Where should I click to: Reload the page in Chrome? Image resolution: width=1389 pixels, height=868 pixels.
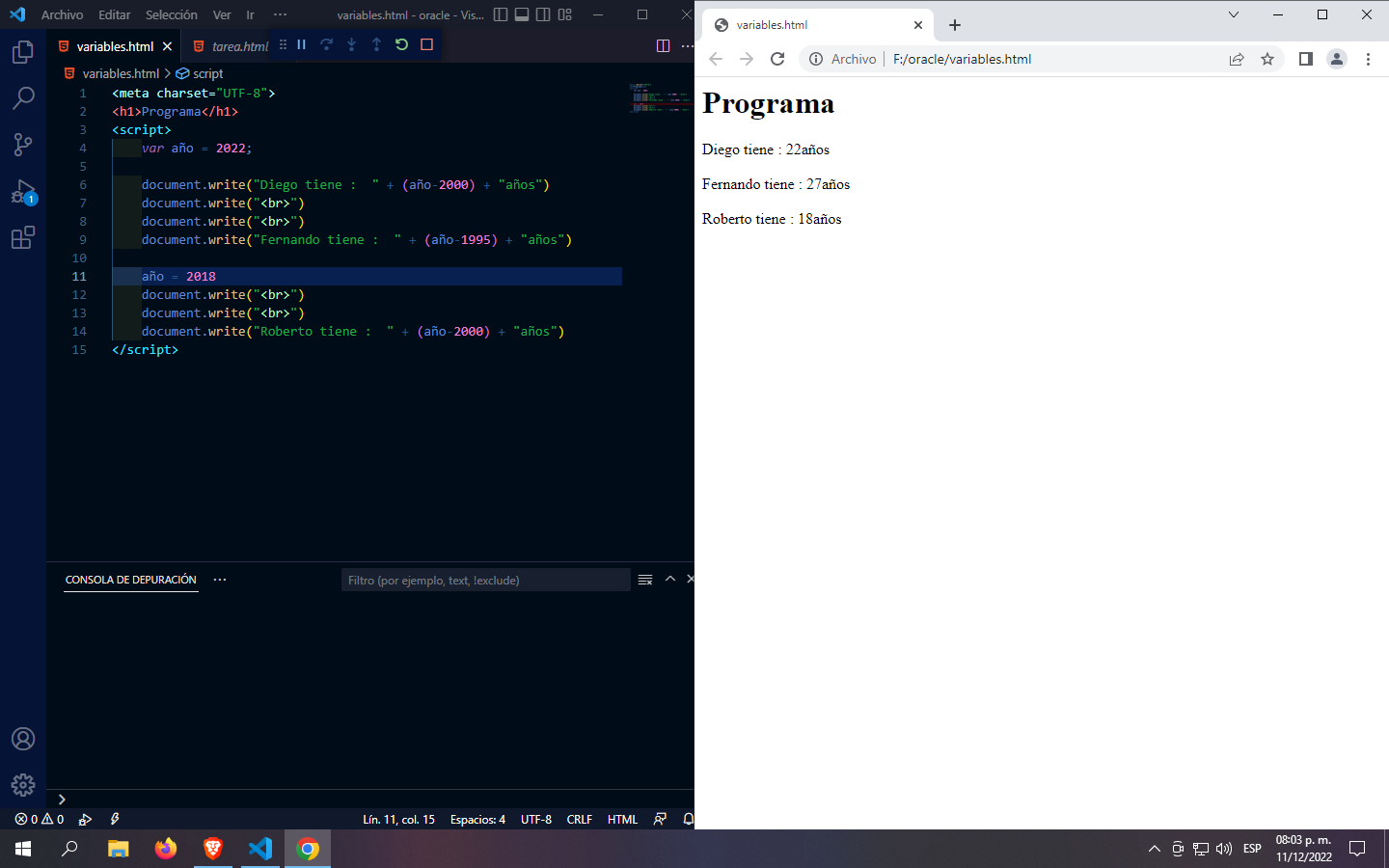point(777,59)
